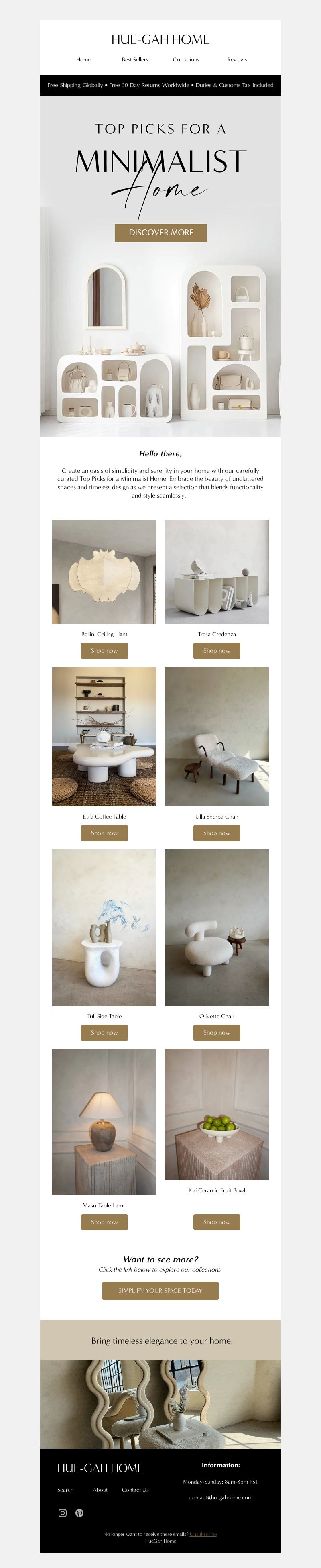This screenshot has width=321, height=1568.
Task: Click Simplify Your Space Today button
Action: pos(160,1290)
